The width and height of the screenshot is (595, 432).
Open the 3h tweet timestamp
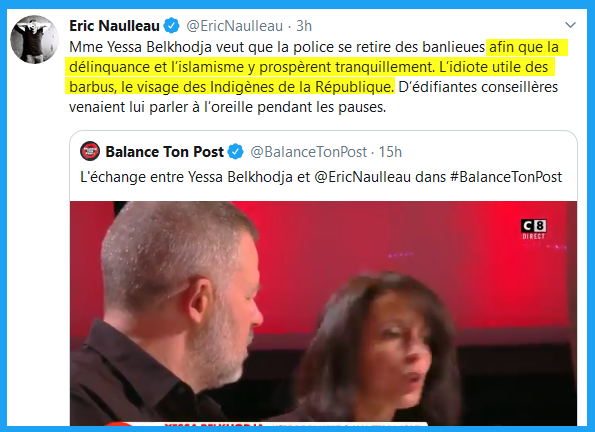click(x=304, y=26)
